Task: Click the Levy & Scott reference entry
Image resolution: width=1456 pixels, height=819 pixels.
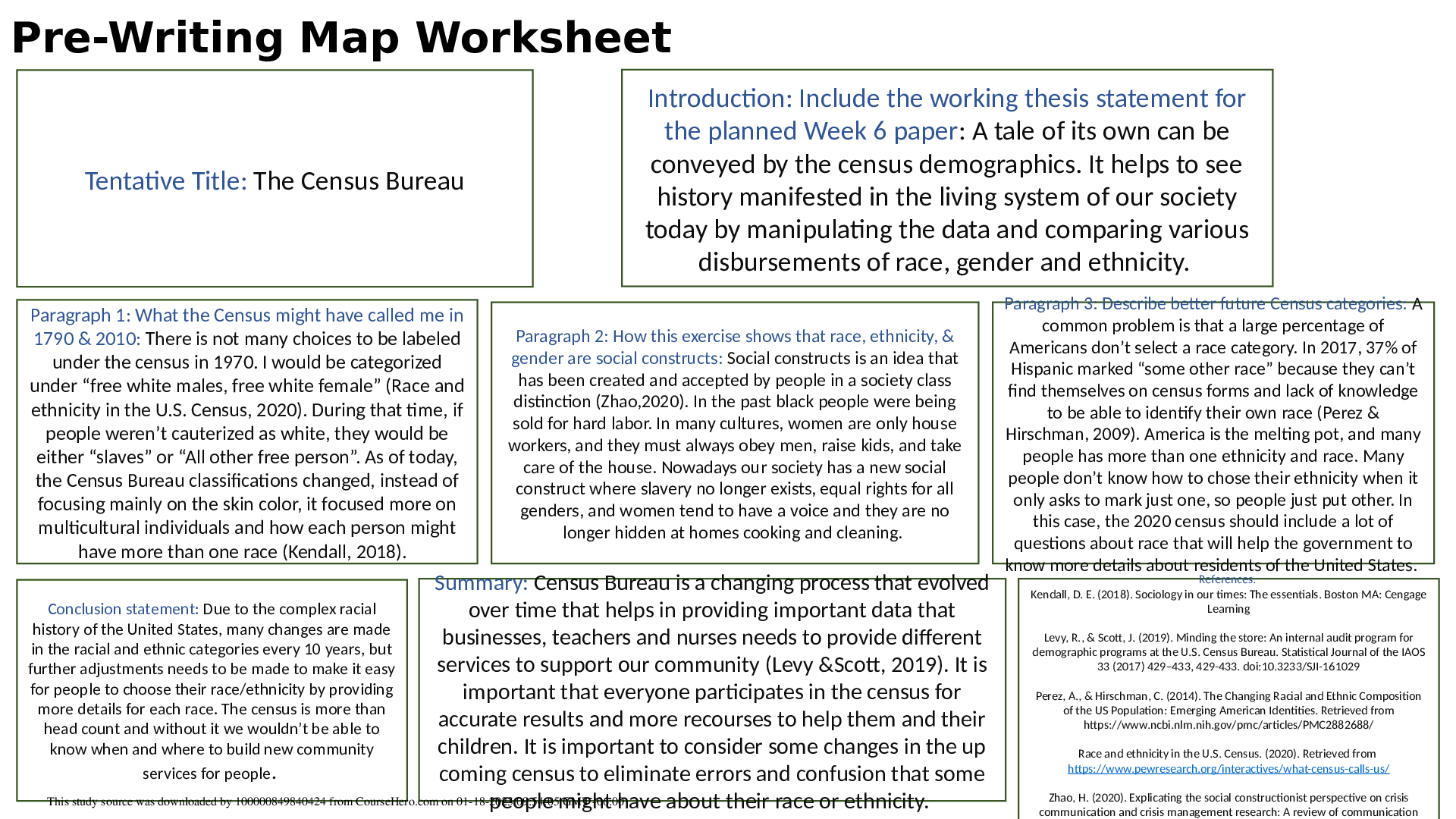Action: 1228,652
